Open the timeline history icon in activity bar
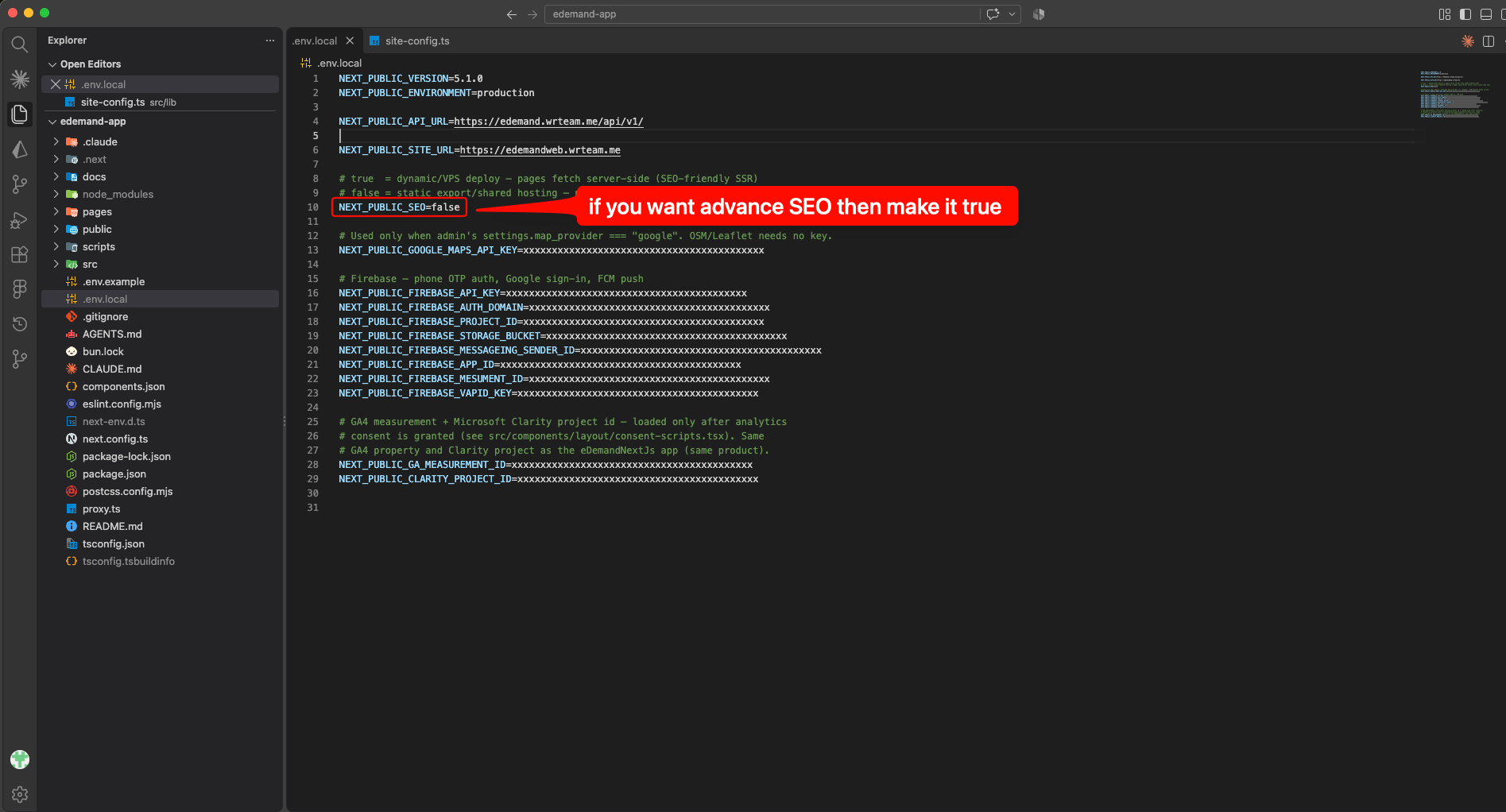This screenshot has width=1506, height=812. (x=20, y=324)
